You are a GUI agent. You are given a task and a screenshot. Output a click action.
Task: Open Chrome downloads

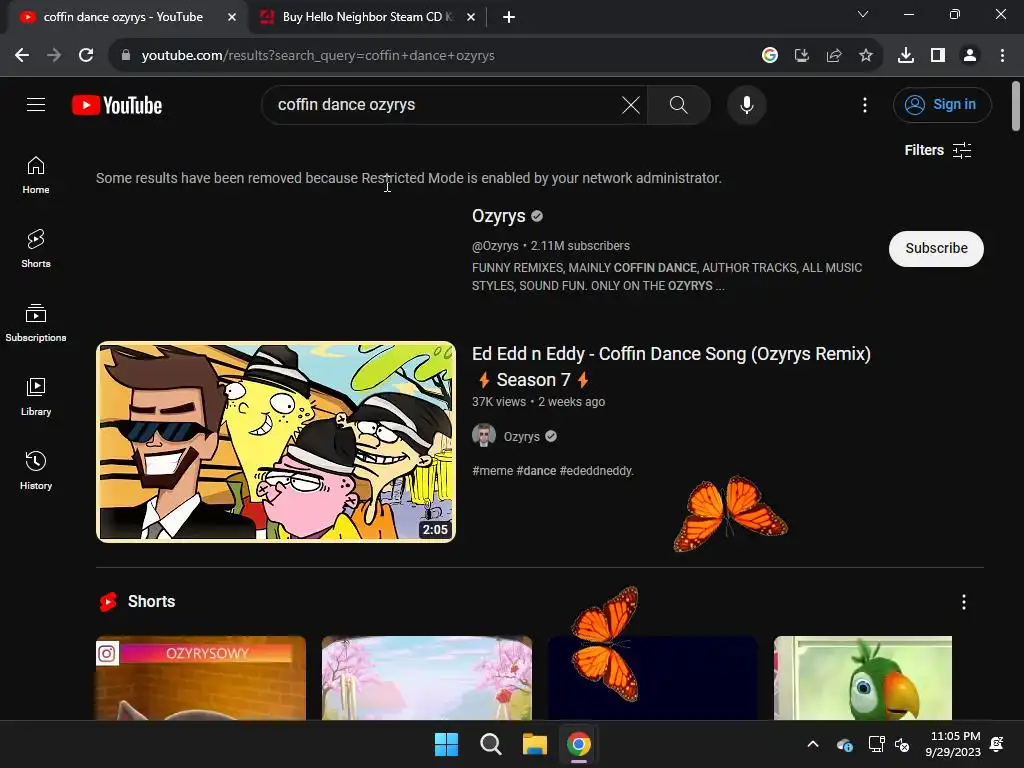tap(906, 56)
